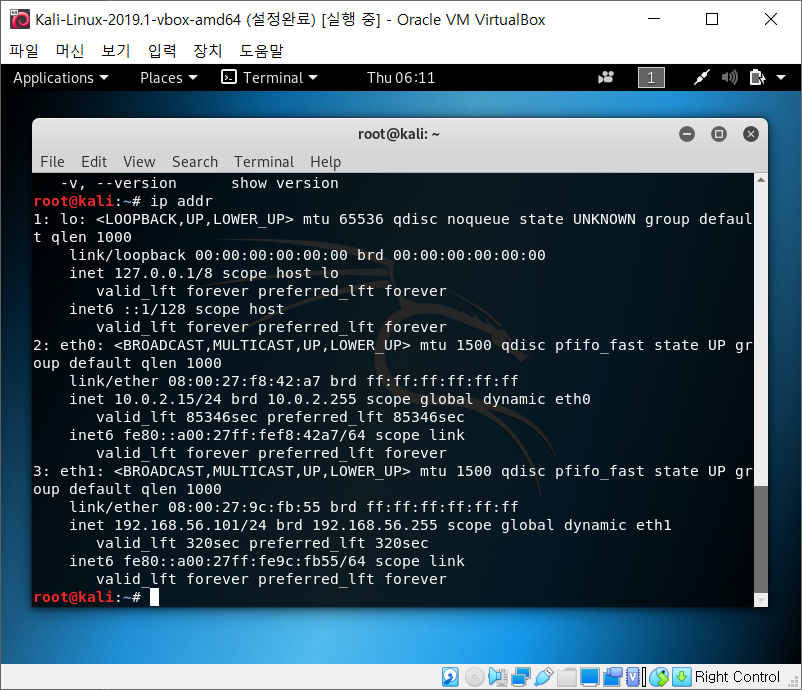802x690 pixels.
Task: Click the MAC address 08:00:27:f8:42:a7
Action: click(x=244, y=382)
